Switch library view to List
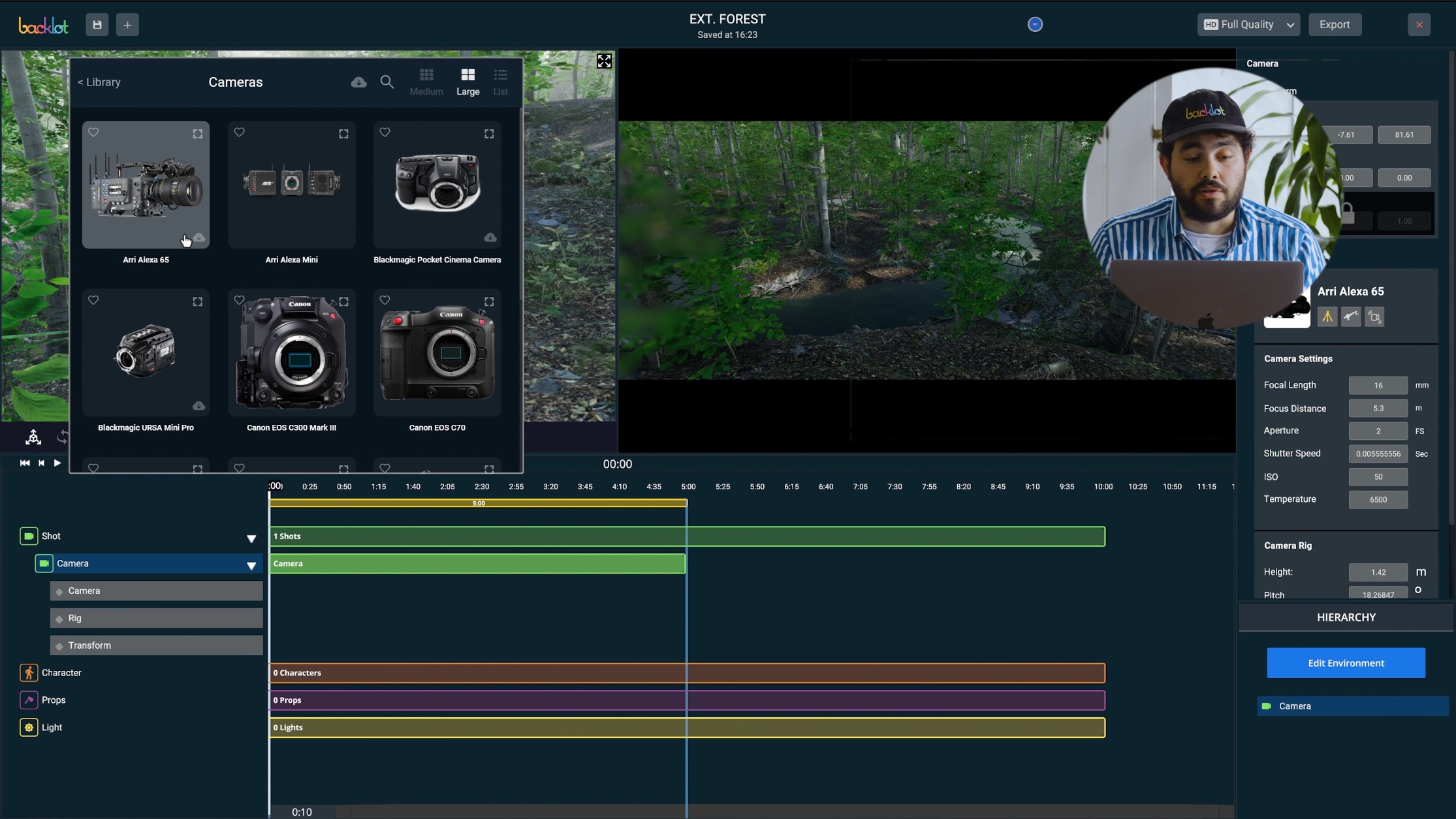Screen dimensions: 1456x819 point(500,82)
